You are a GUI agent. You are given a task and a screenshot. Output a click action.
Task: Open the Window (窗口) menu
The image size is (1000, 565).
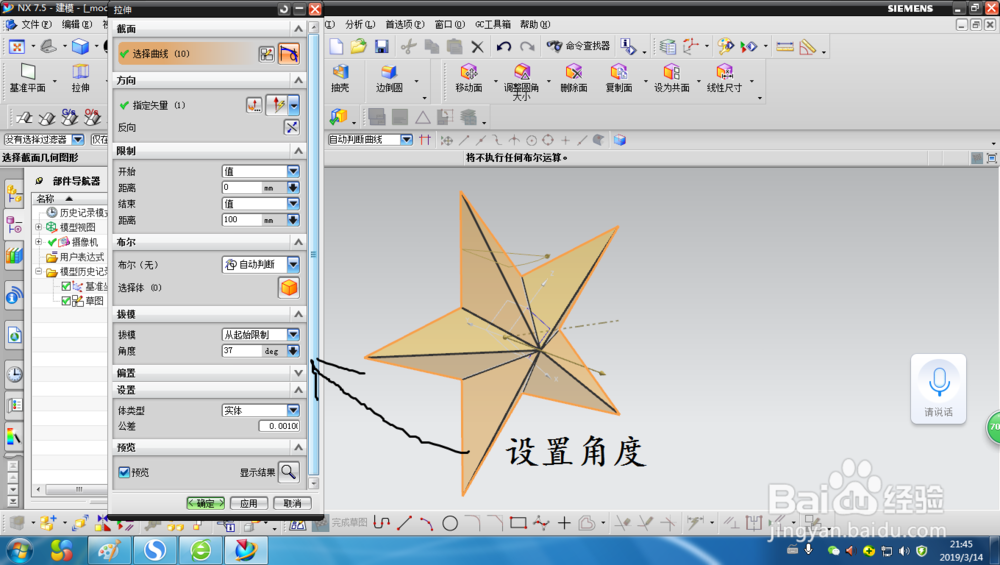pyautogui.click(x=450, y=24)
